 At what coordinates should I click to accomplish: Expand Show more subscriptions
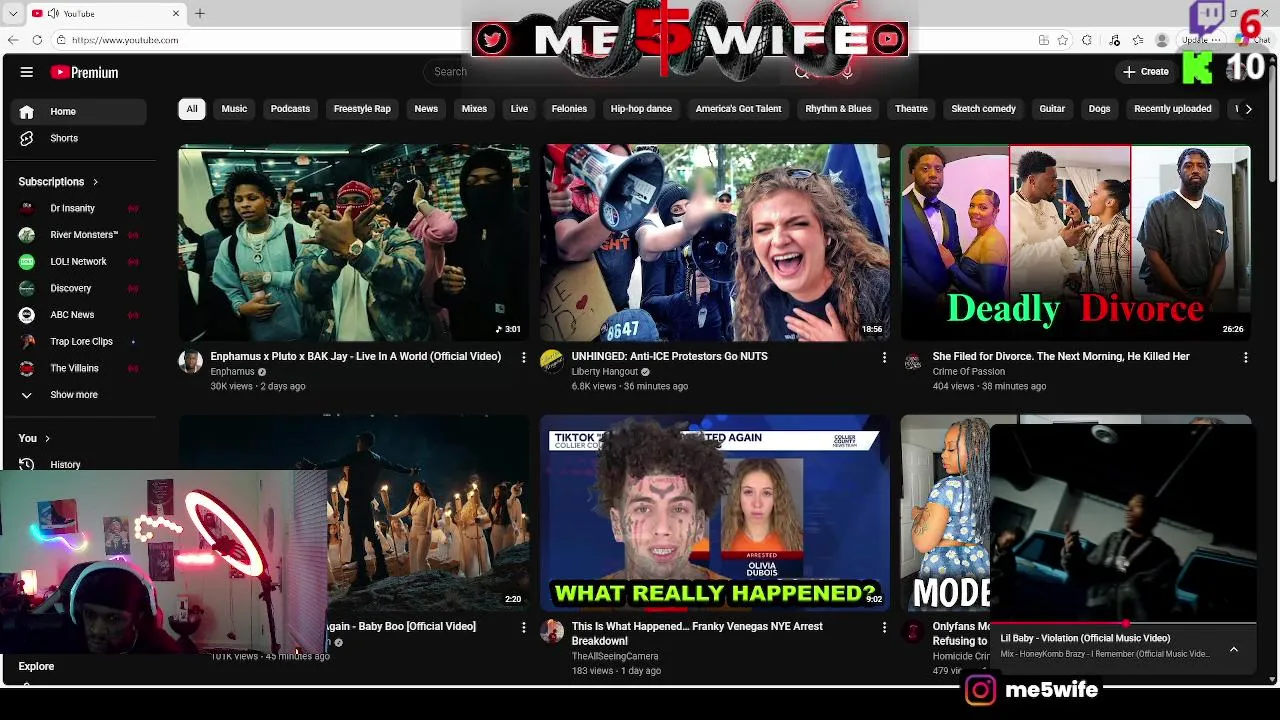(80, 395)
